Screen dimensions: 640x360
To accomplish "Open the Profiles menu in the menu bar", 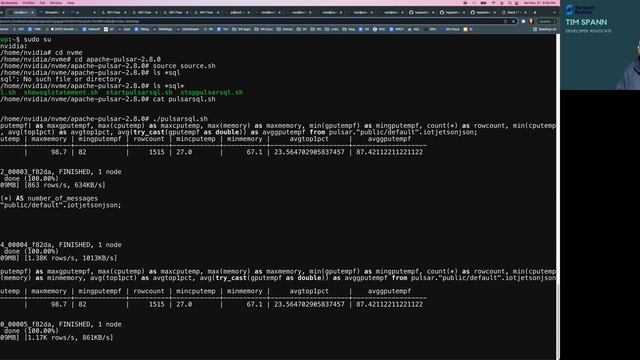I will [29, 3].
